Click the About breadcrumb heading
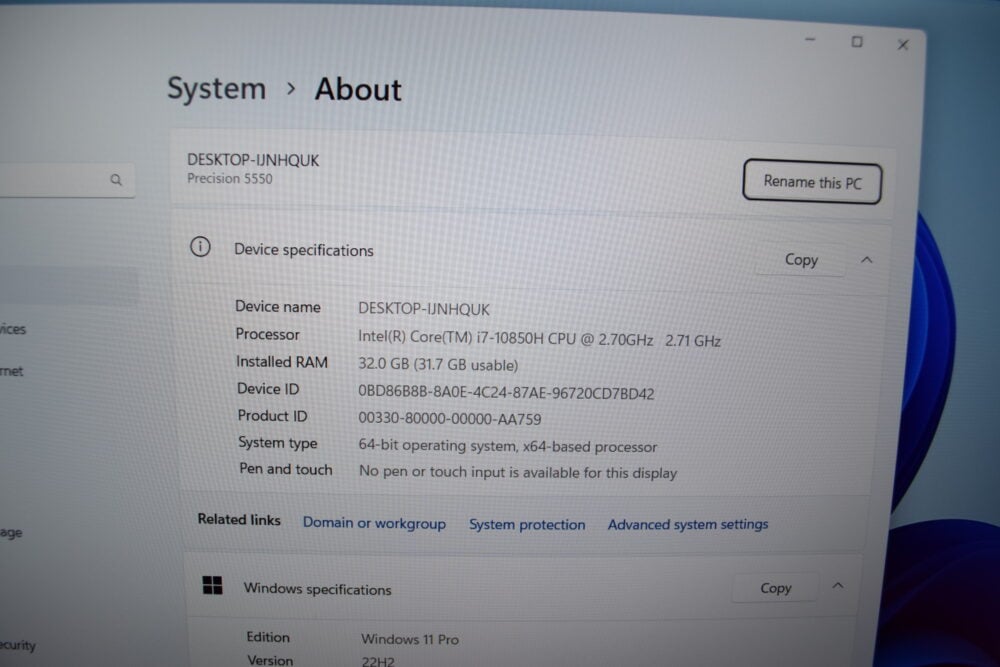1000x667 pixels. (358, 89)
